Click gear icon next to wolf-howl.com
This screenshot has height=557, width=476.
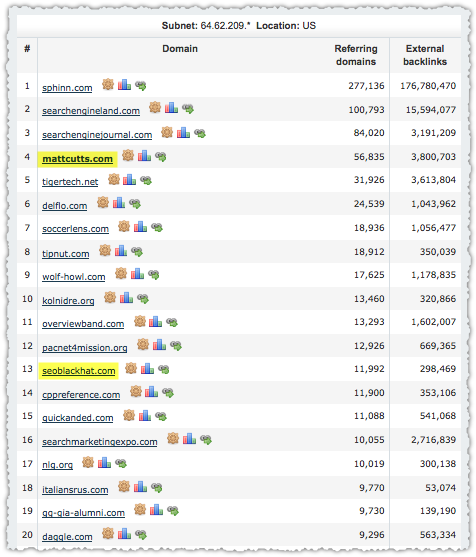point(121,274)
